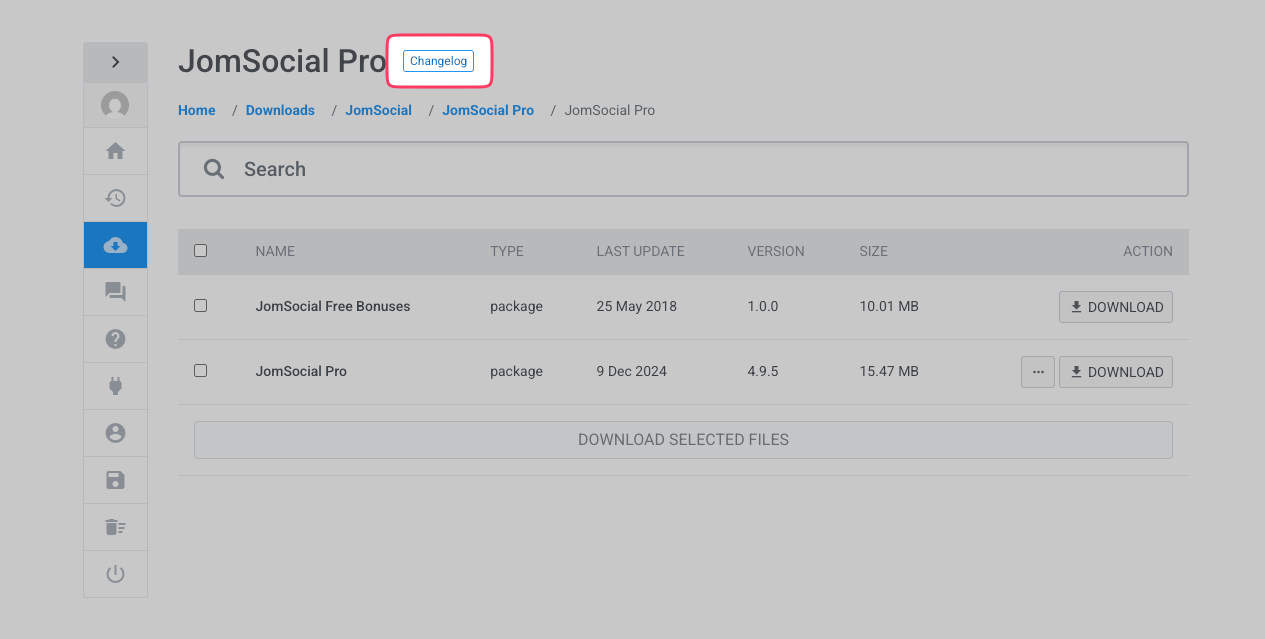1265x639 pixels.
Task: Download the JomSocial Pro package
Action: (1116, 372)
